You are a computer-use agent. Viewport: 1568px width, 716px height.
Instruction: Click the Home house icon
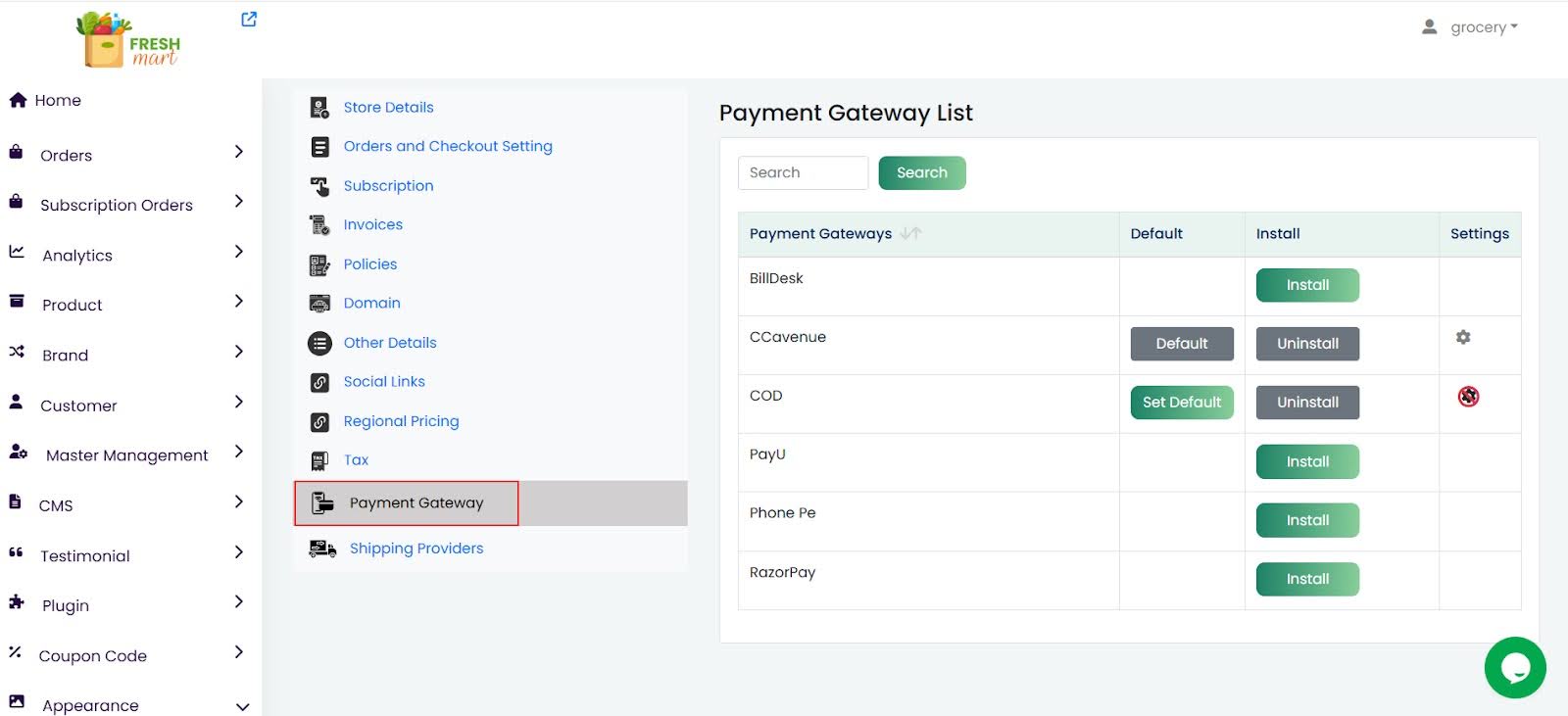point(18,100)
